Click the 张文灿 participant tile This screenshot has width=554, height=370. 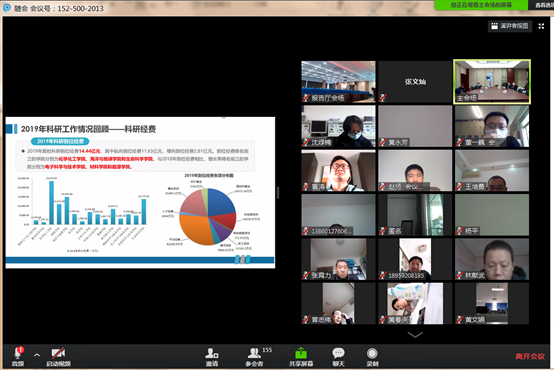(415, 82)
